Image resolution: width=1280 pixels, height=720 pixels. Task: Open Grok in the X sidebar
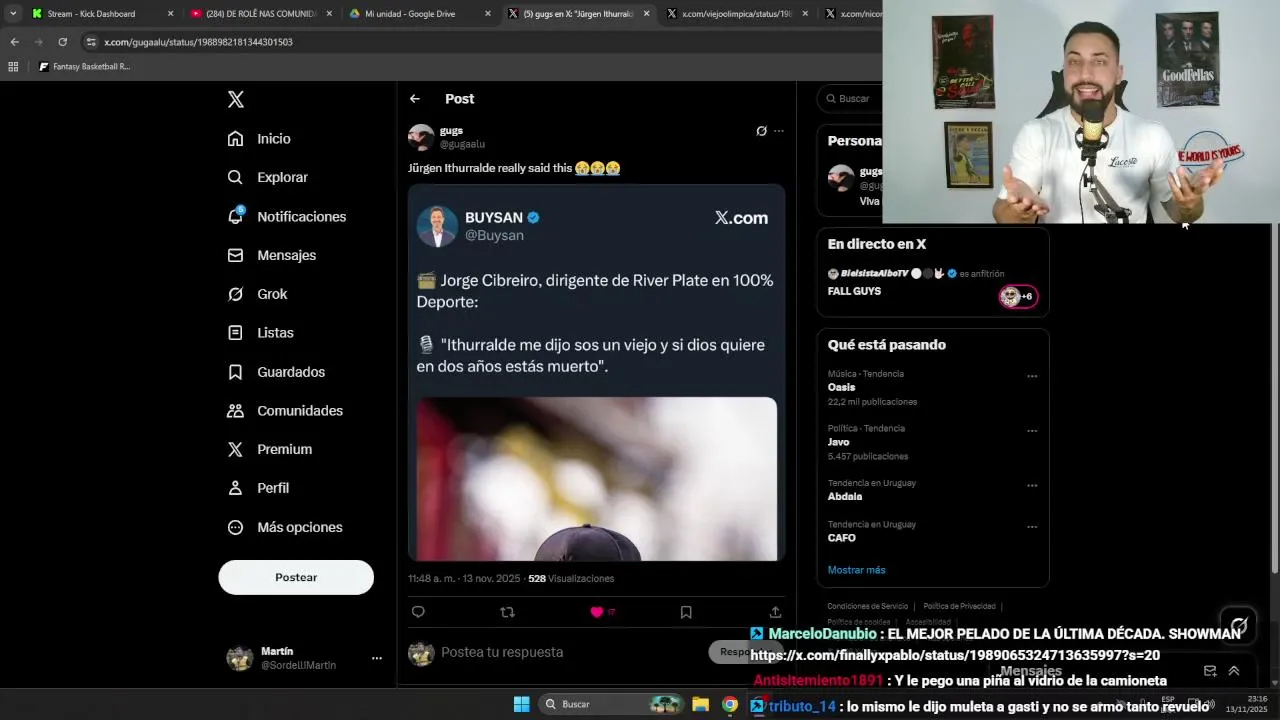tap(257, 294)
